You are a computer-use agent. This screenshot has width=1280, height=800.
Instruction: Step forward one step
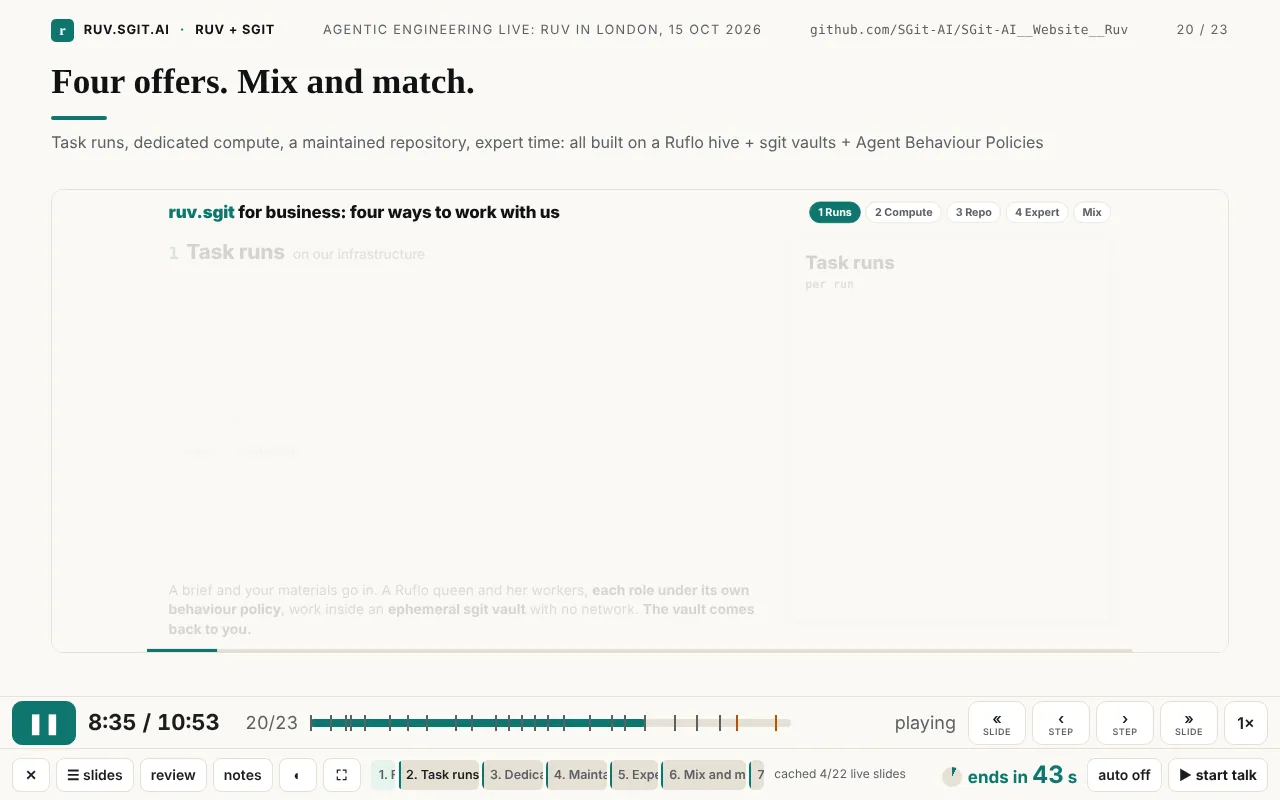pyautogui.click(x=1125, y=723)
